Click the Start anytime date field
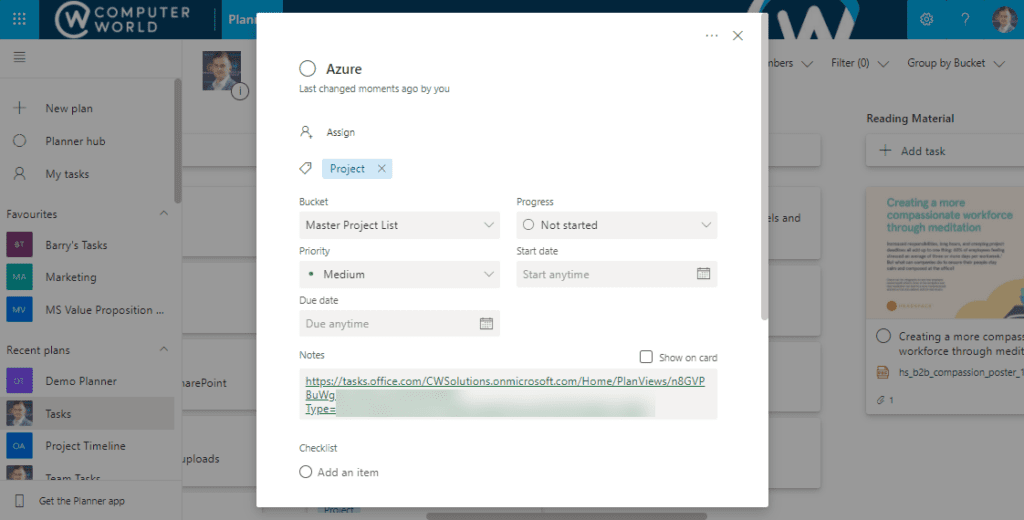The width and height of the screenshot is (1024, 520). (616, 274)
